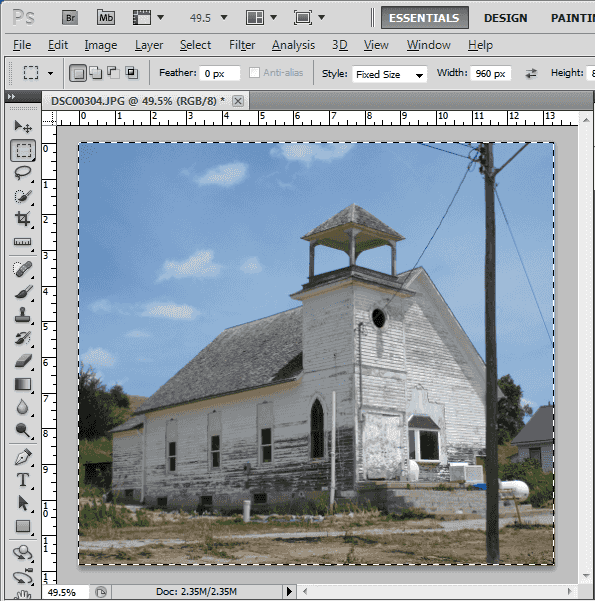This screenshot has height=601, width=595.
Task: Click horizontal scrollbar left arrow
Action: click(305, 592)
